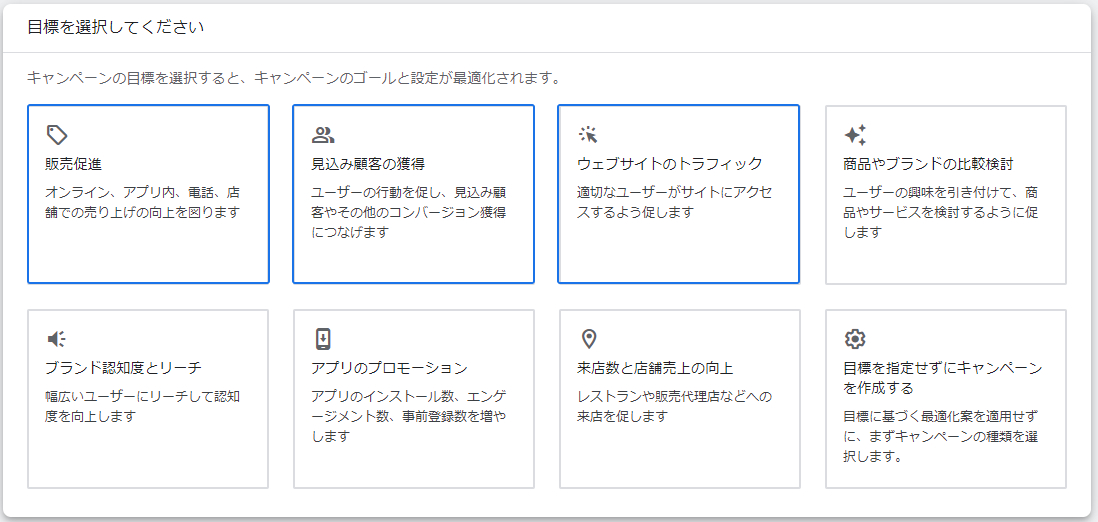Click the megaphone icon for ブランド認知度とリーチ
Screen dimensions: 1098x522
(x=57, y=339)
